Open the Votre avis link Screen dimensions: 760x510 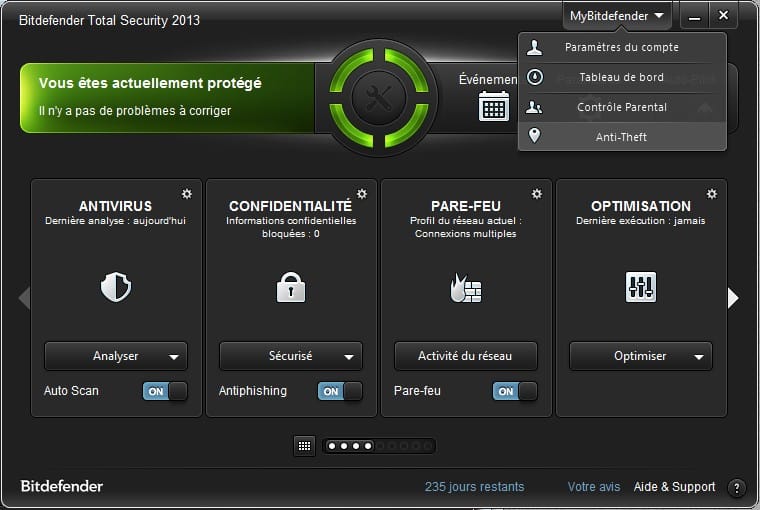(x=594, y=487)
